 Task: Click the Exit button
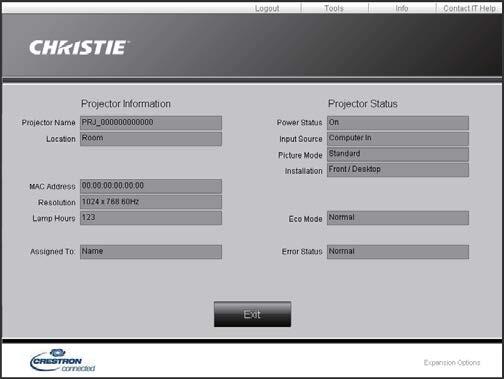click(x=252, y=314)
